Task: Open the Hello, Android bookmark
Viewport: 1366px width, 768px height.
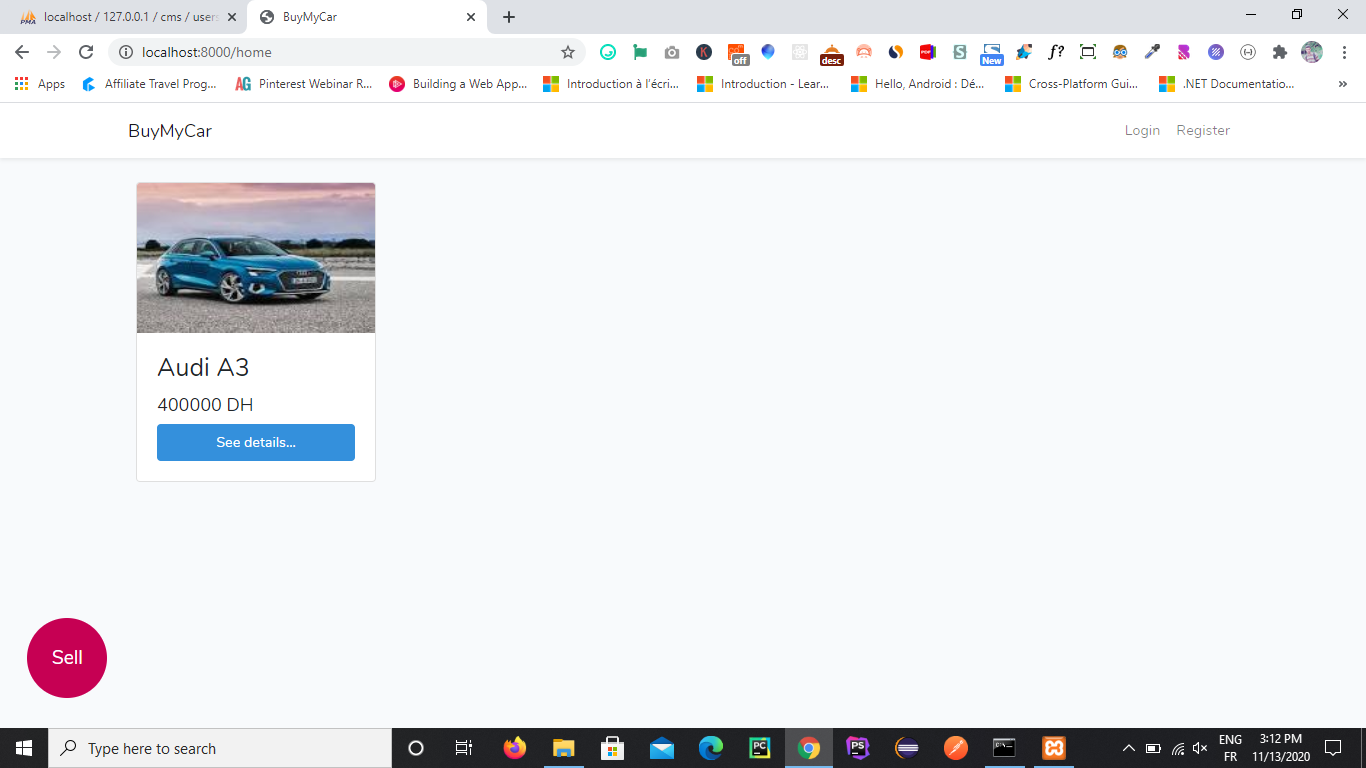Action: (x=918, y=84)
